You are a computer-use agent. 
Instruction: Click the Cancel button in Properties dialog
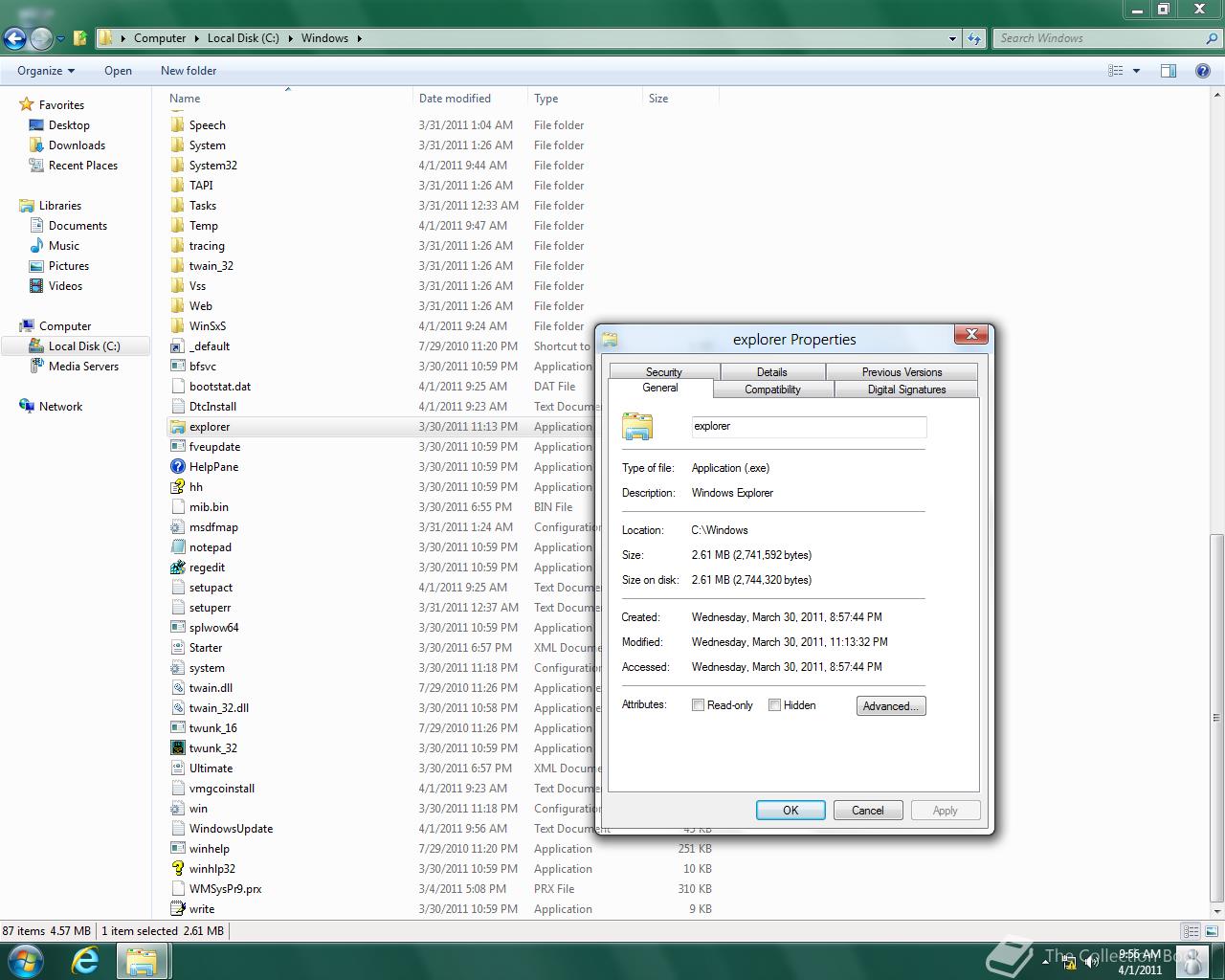[x=868, y=811]
